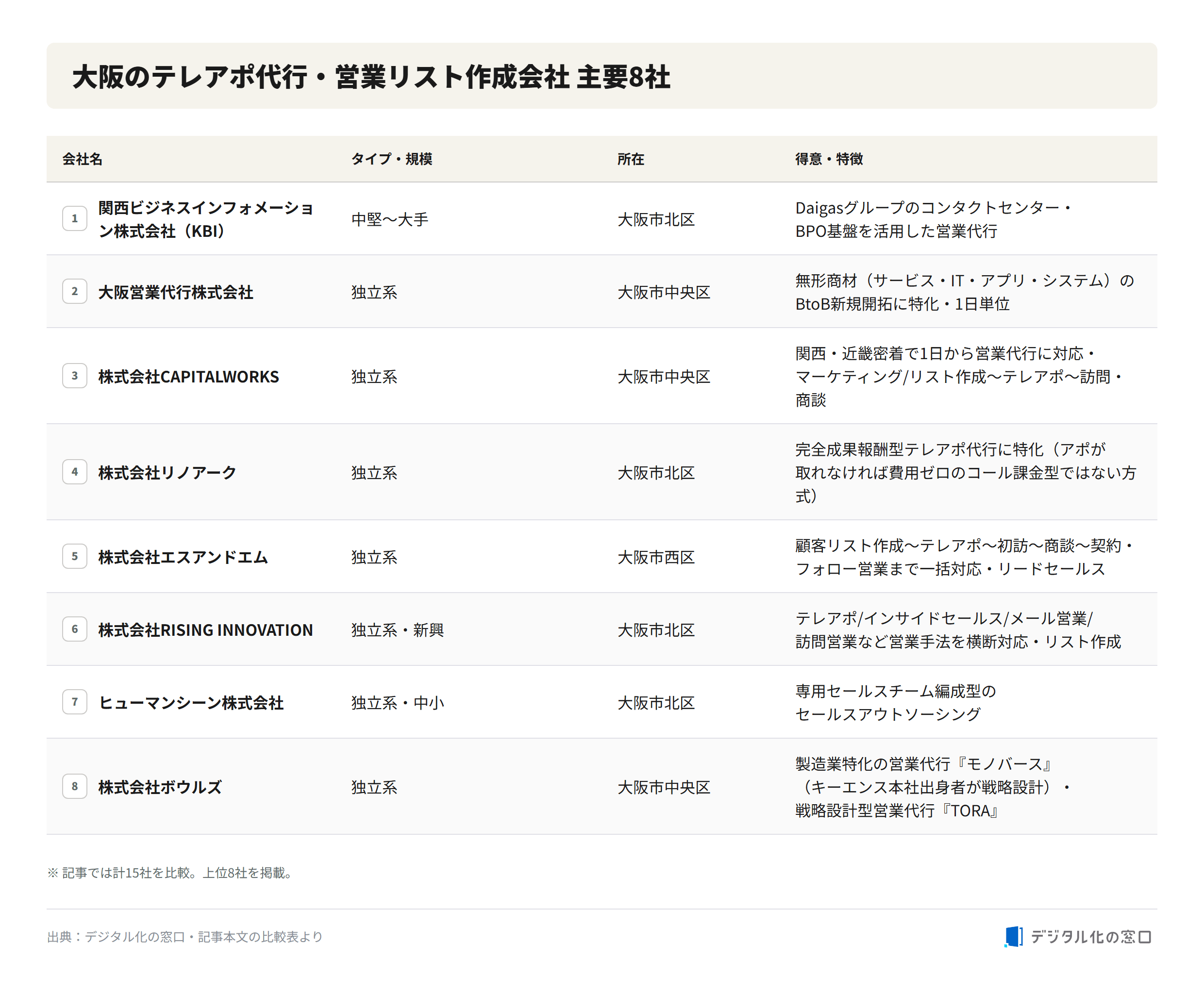The image size is (1204, 993).
Task: Click the number 1 rank badge
Action: click(x=74, y=218)
